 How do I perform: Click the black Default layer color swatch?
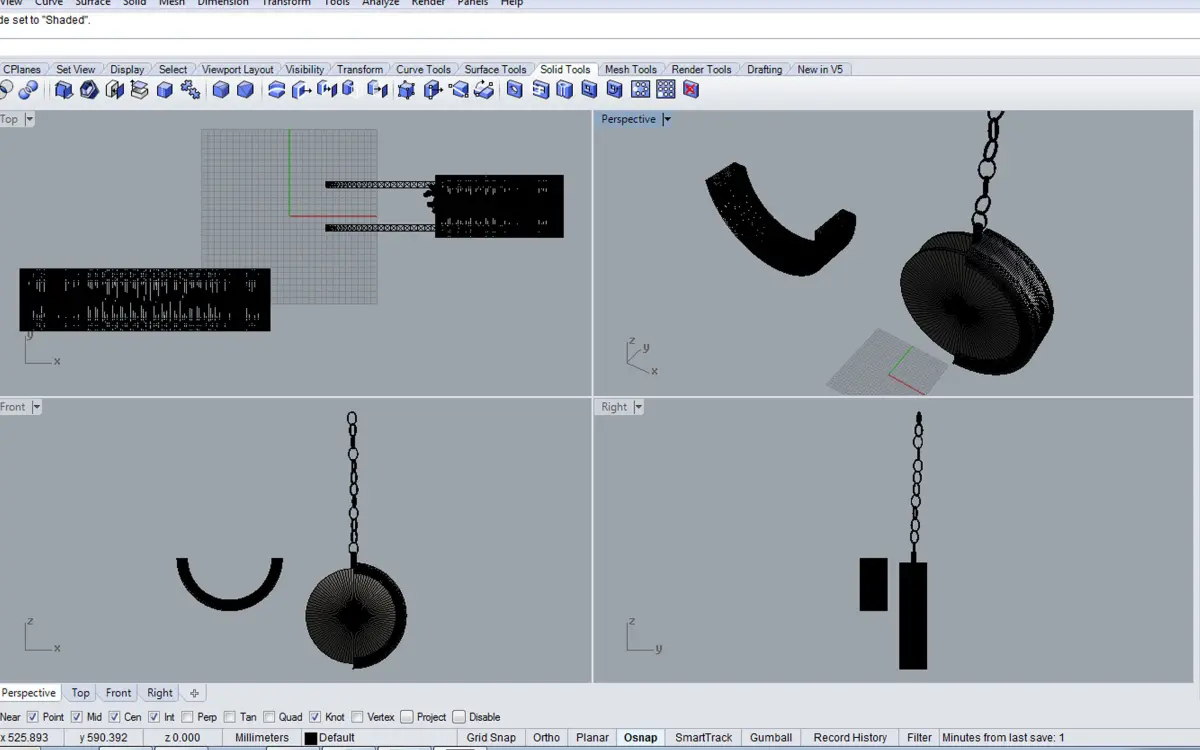point(310,738)
